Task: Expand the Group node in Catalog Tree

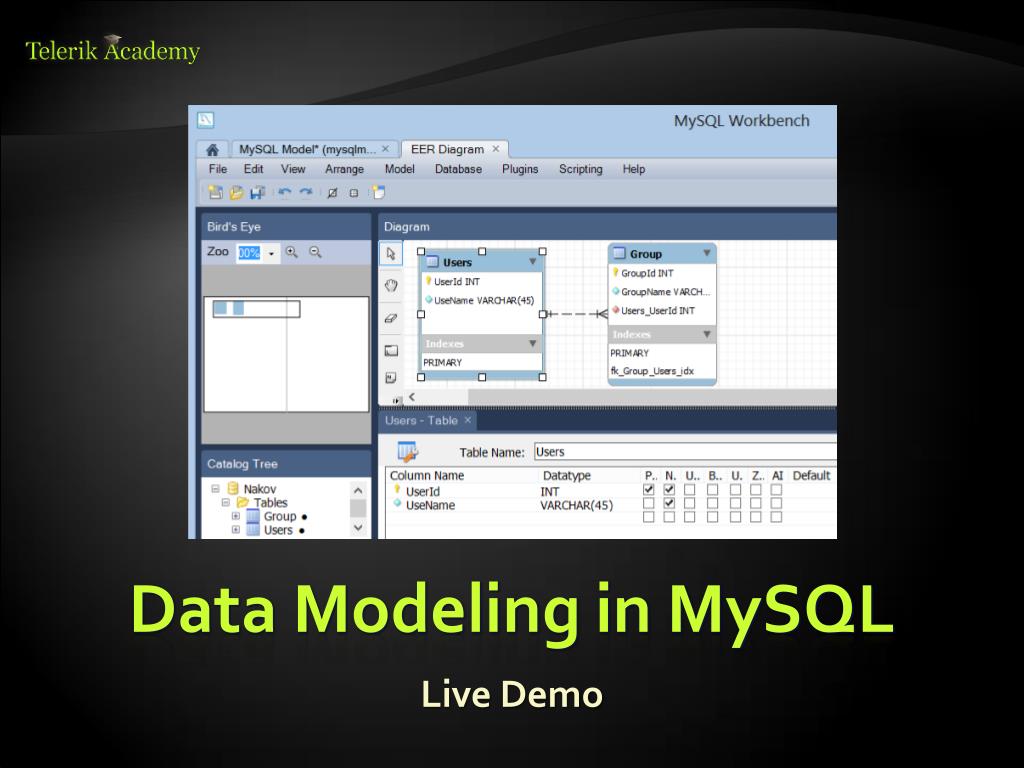Action: tap(236, 516)
